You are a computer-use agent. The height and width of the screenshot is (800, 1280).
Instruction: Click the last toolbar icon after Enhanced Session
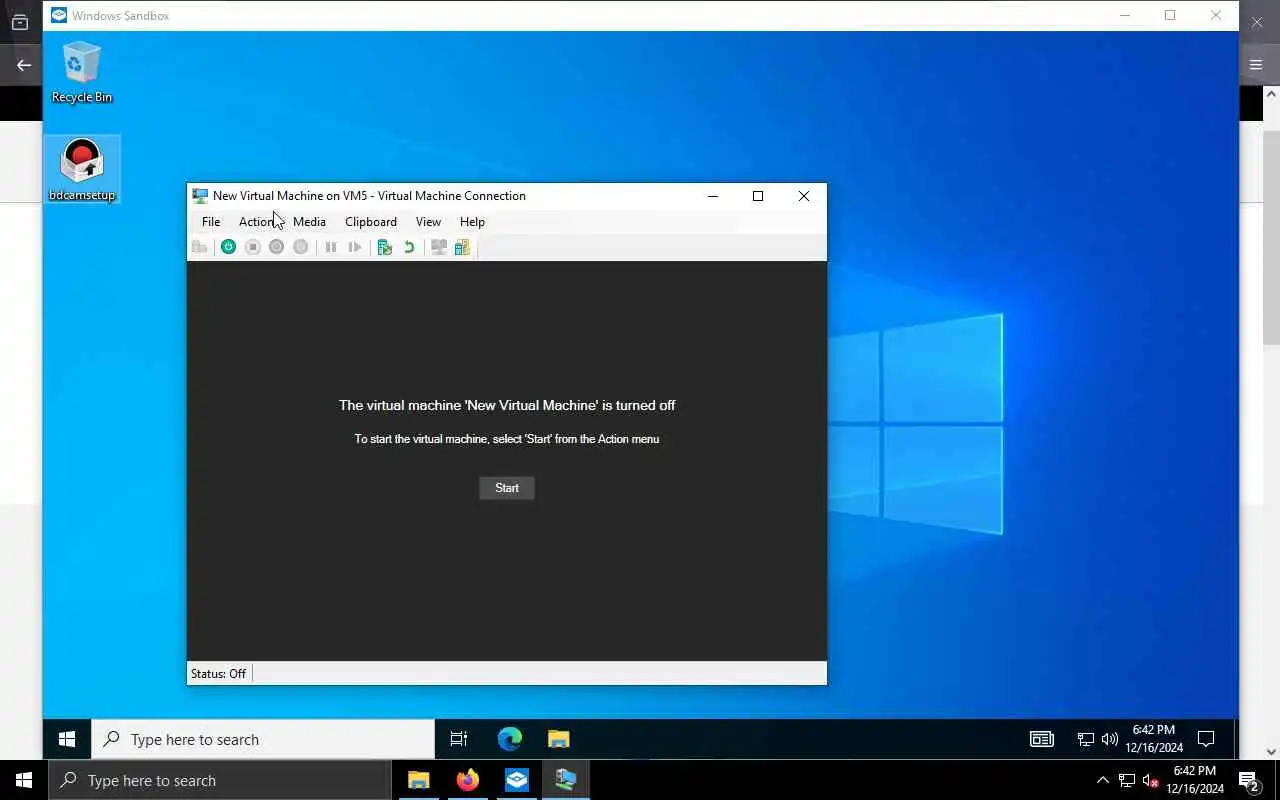click(x=462, y=247)
